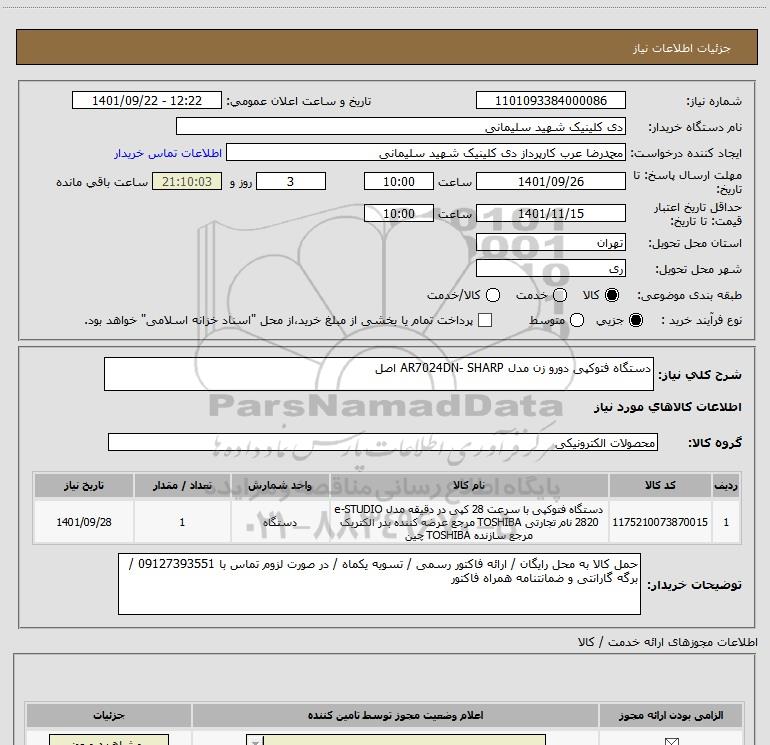Click the need number field 1101093384000086
The image size is (770, 745).
[550, 100]
